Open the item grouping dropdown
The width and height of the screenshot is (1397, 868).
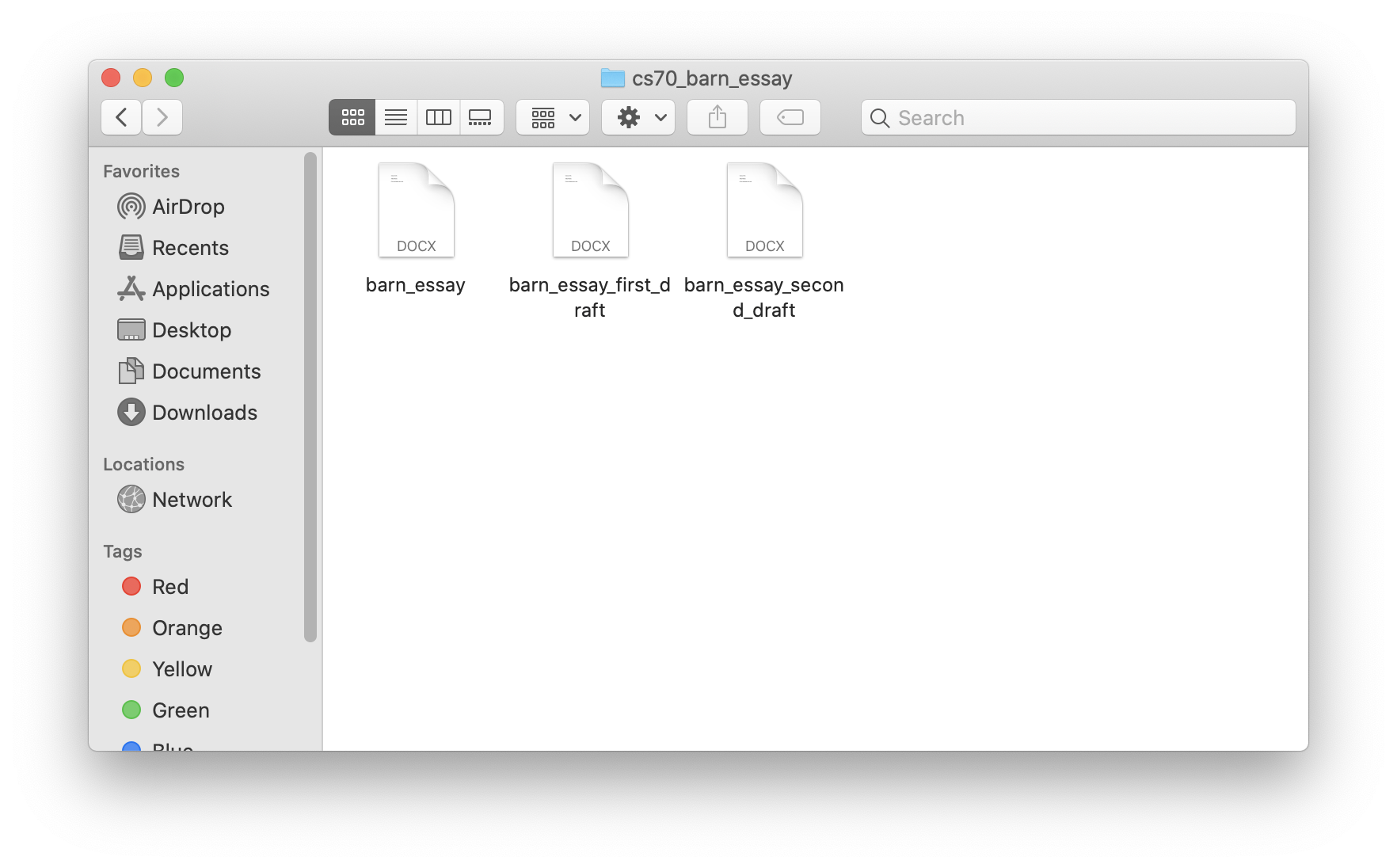[552, 116]
